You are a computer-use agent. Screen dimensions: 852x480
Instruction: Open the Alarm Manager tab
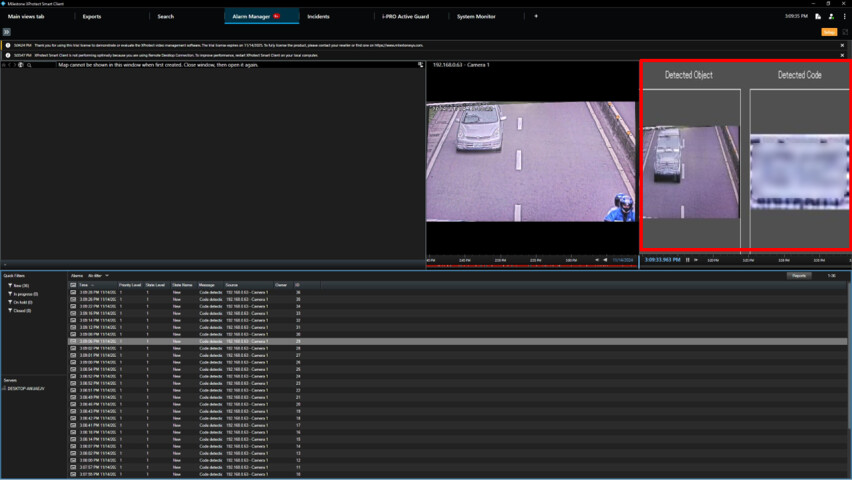click(252, 16)
